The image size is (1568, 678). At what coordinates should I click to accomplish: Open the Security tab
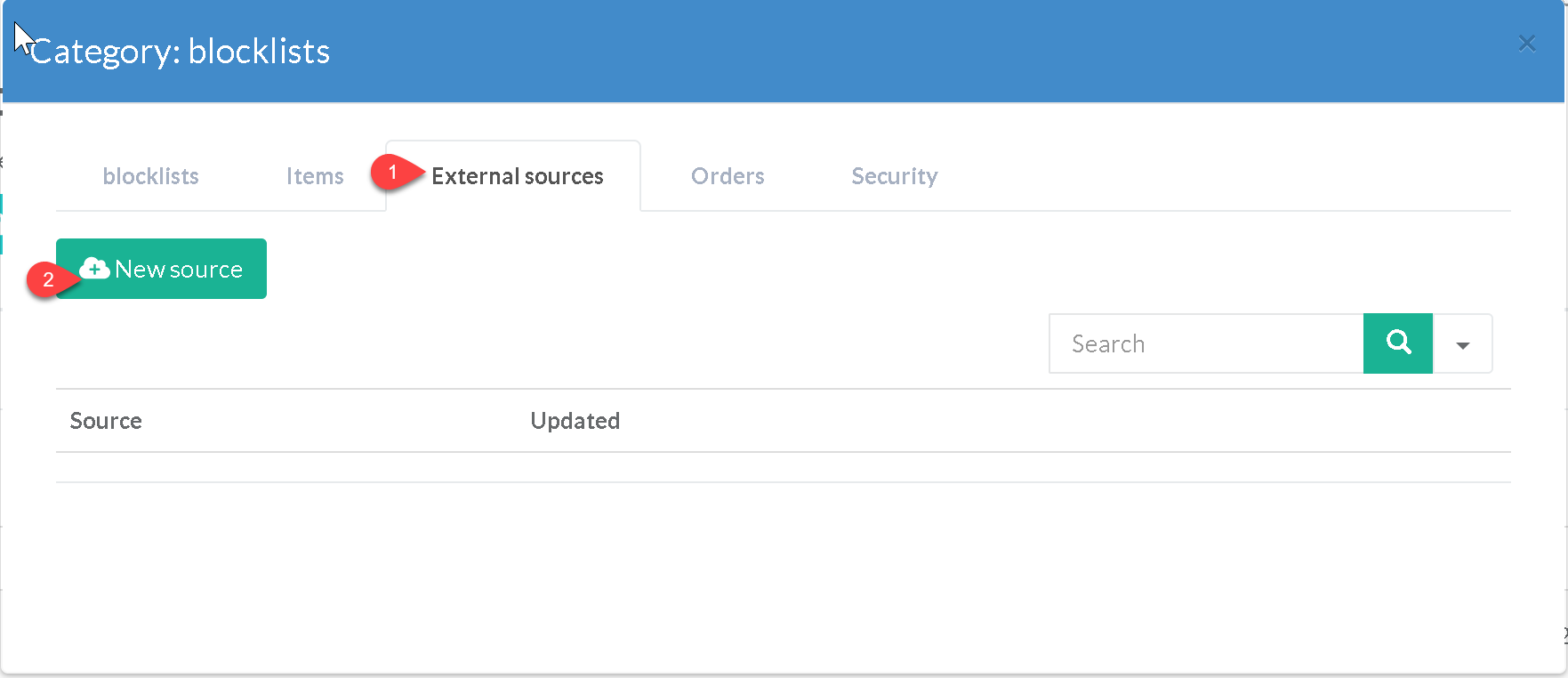(894, 176)
